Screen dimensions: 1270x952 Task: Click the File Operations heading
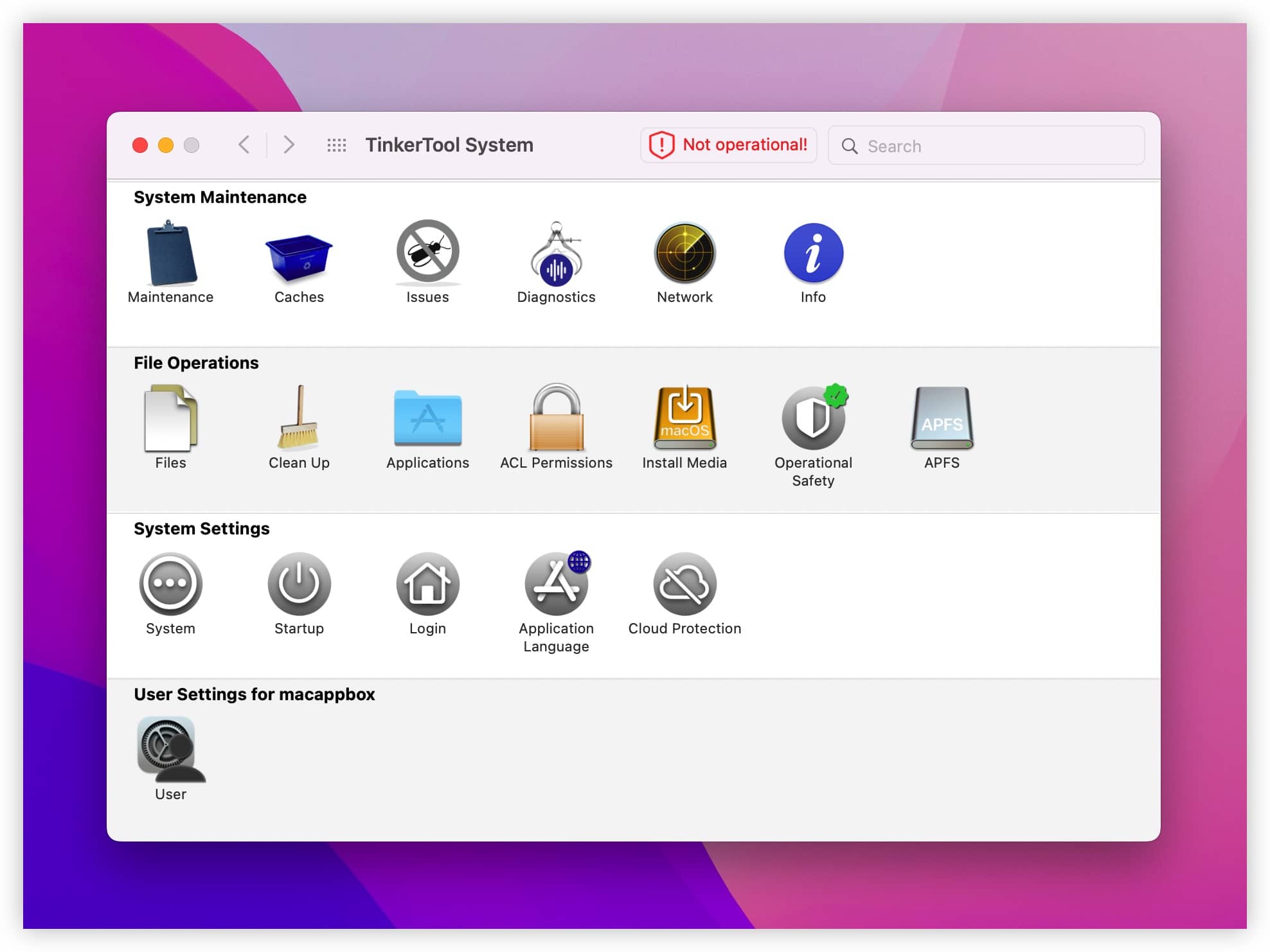click(x=196, y=363)
